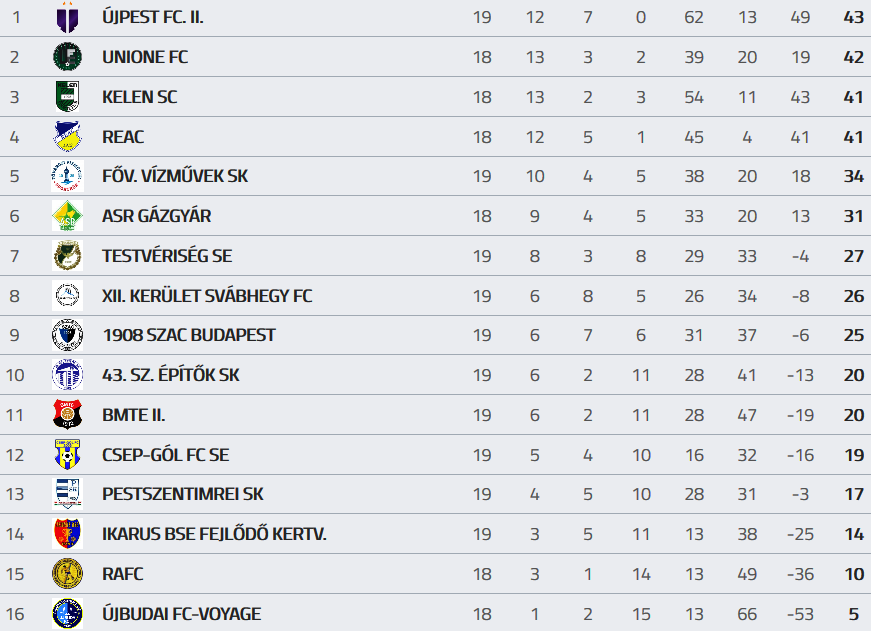Click the Unione FC club logo
The height and width of the screenshot is (631, 871).
(x=67, y=57)
